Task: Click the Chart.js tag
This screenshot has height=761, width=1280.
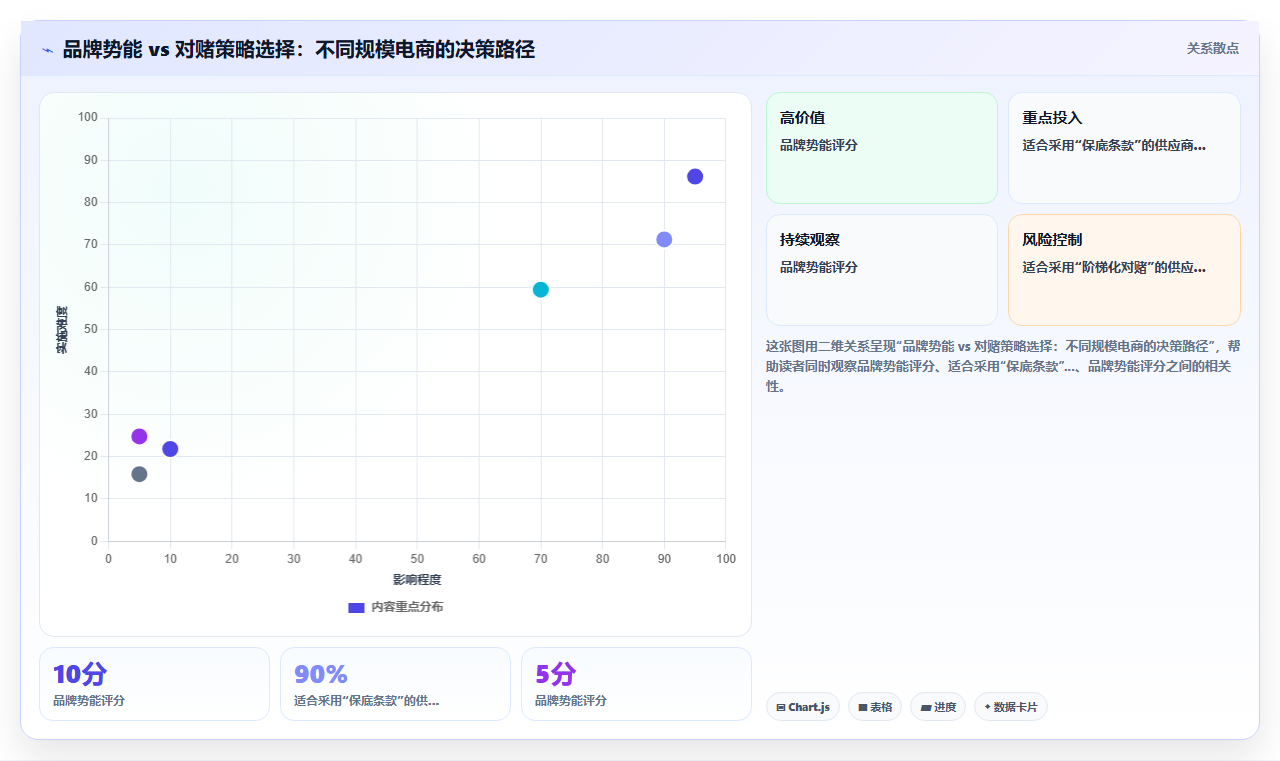Action: 803,707
